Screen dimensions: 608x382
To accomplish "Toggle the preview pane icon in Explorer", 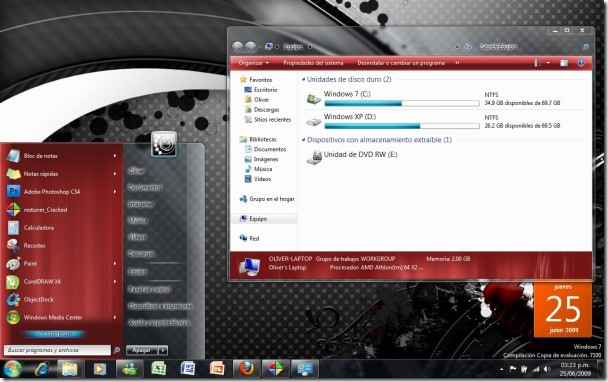I will tap(564, 63).
